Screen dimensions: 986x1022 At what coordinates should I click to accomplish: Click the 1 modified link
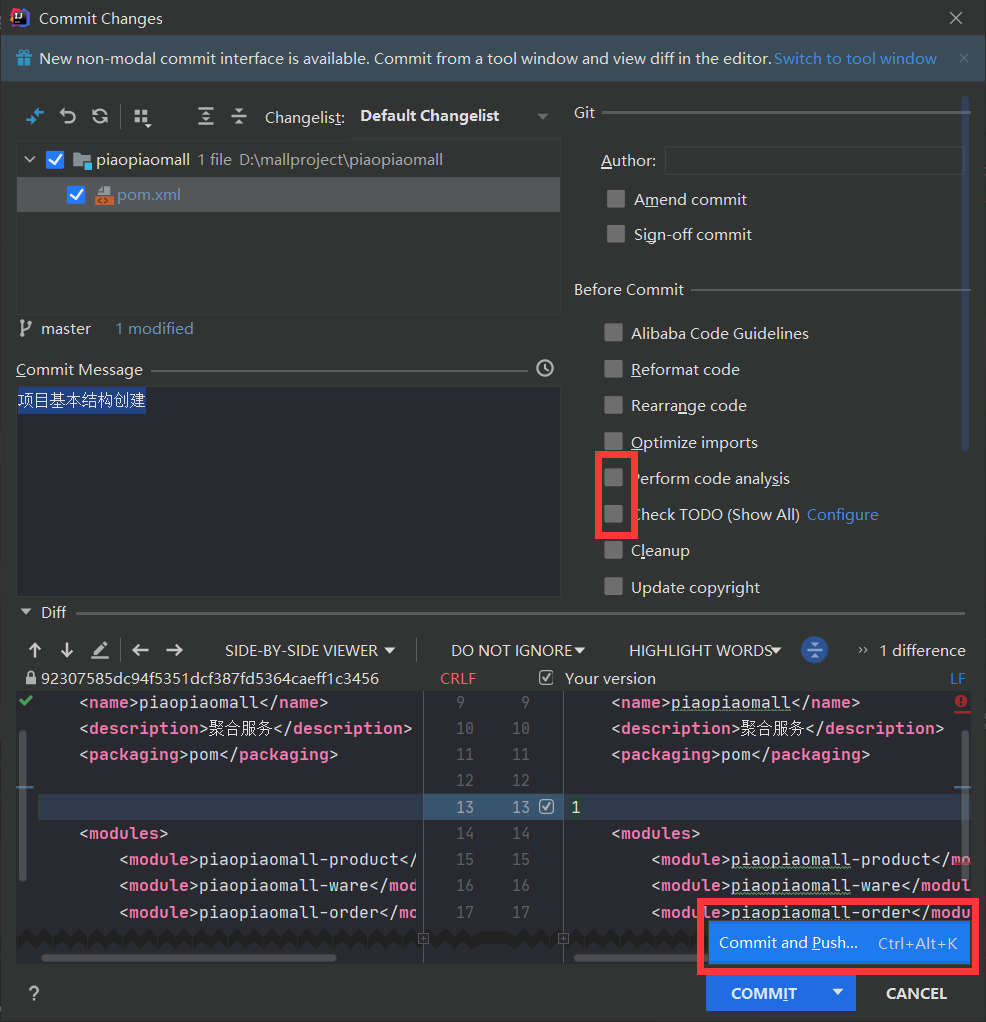[x=154, y=328]
